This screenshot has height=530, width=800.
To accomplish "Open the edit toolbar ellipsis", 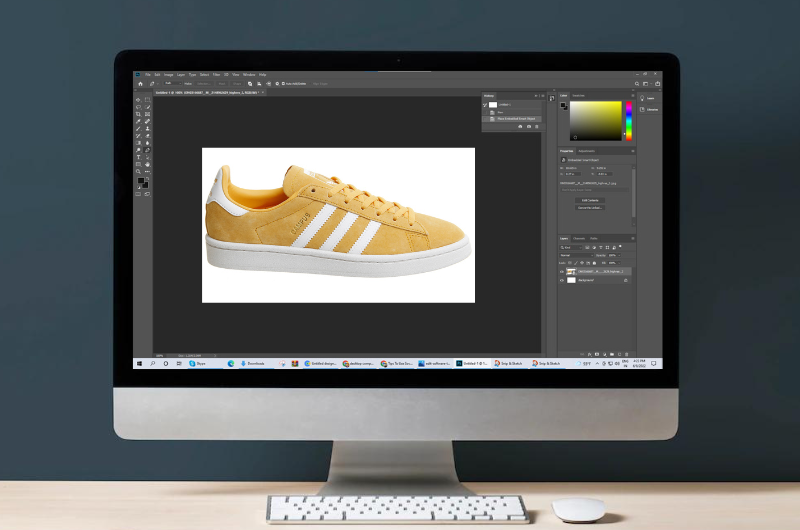I will click(147, 171).
